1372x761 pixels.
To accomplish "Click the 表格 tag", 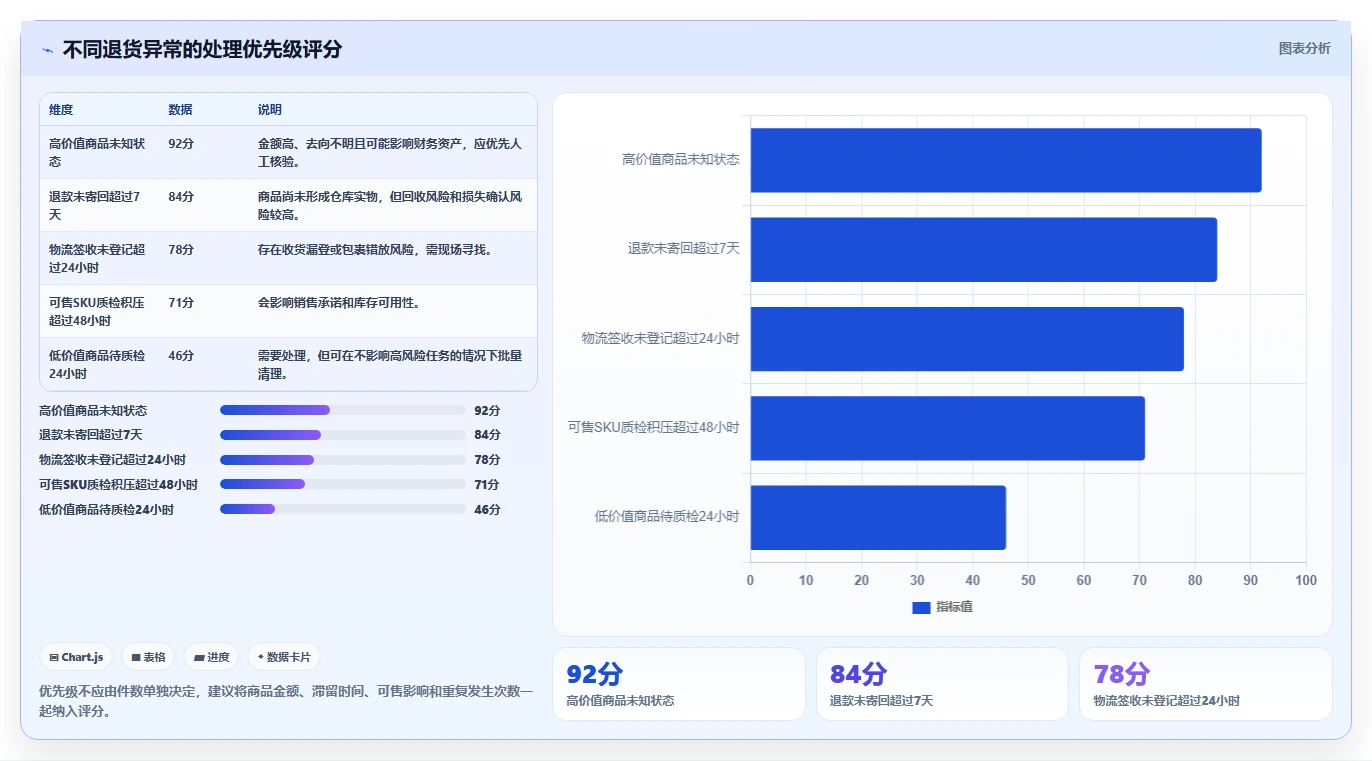I will [148, 657].
